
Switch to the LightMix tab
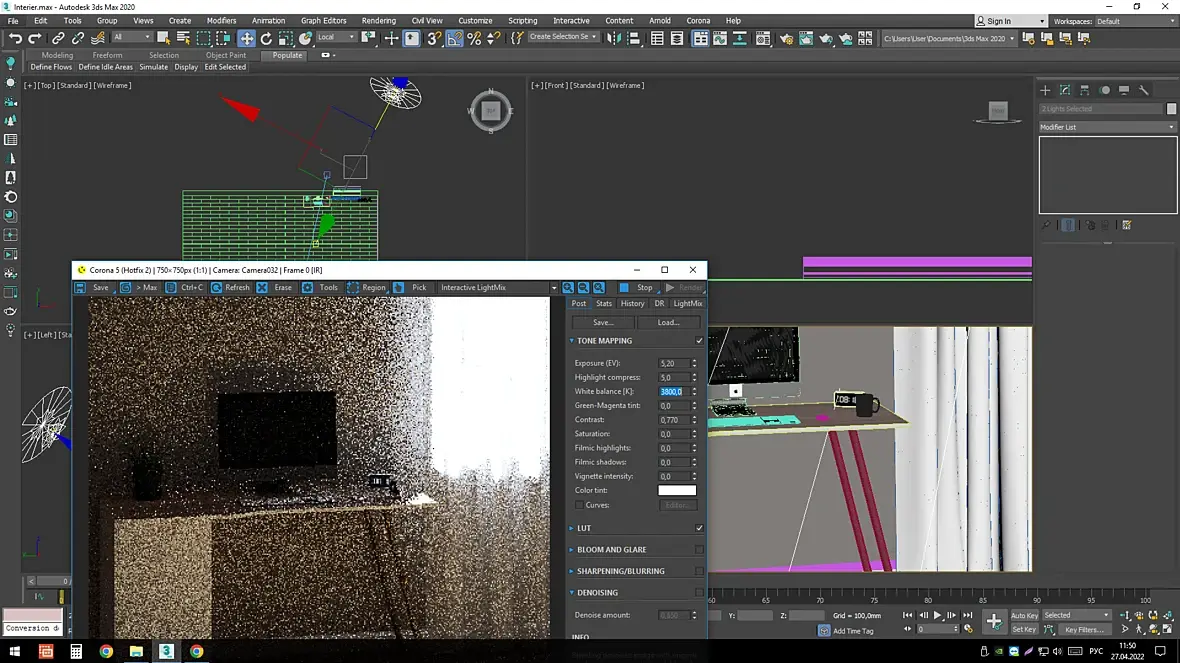688,303
